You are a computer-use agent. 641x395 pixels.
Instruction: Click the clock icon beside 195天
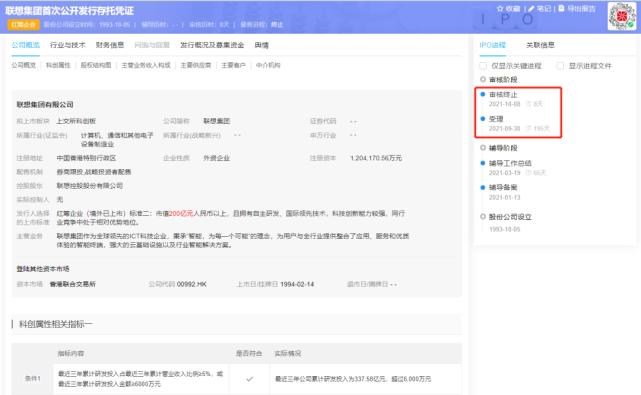[528, 128]
